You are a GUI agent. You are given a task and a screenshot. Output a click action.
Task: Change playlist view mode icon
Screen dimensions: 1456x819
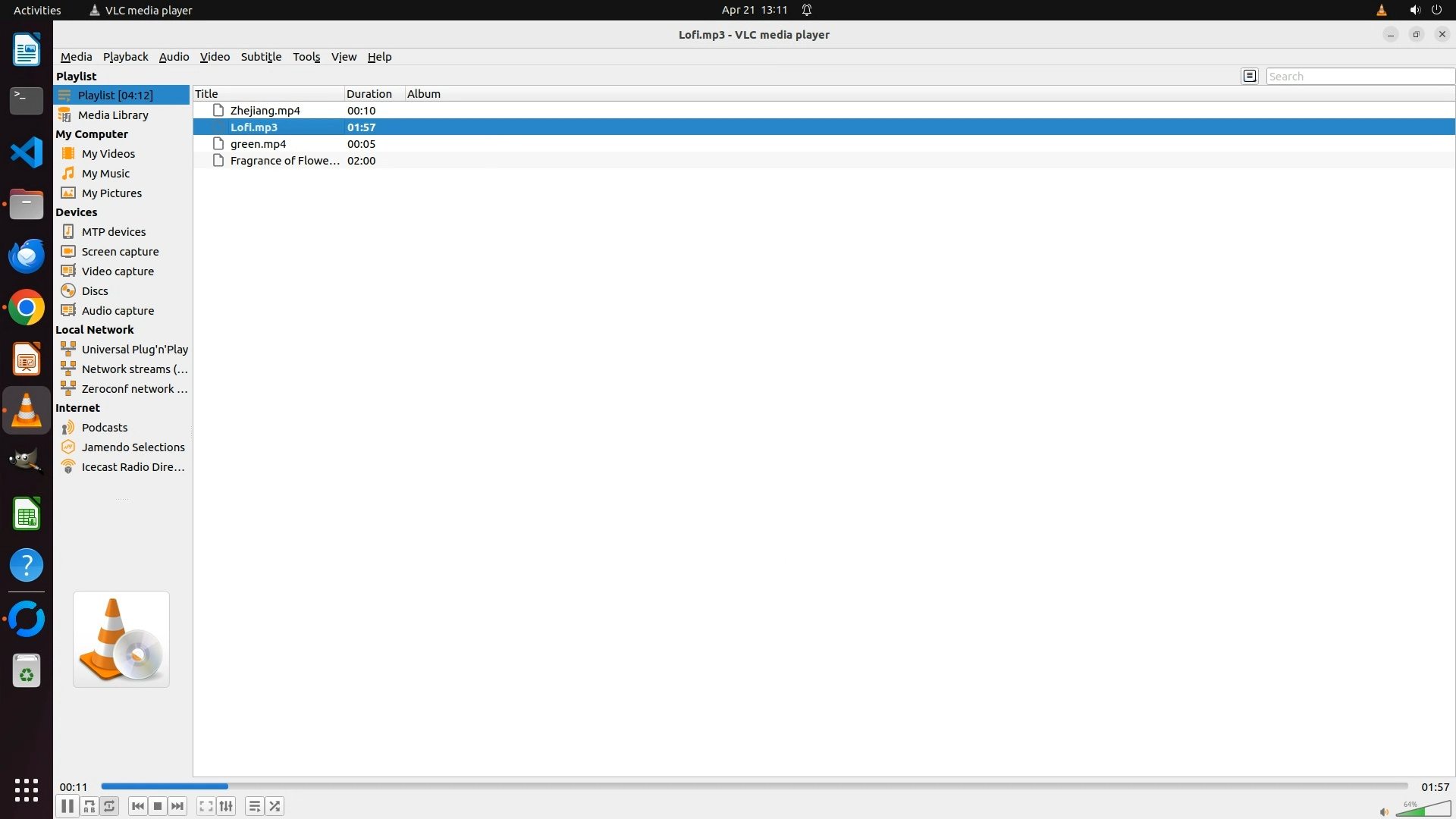click(1250, 76)
